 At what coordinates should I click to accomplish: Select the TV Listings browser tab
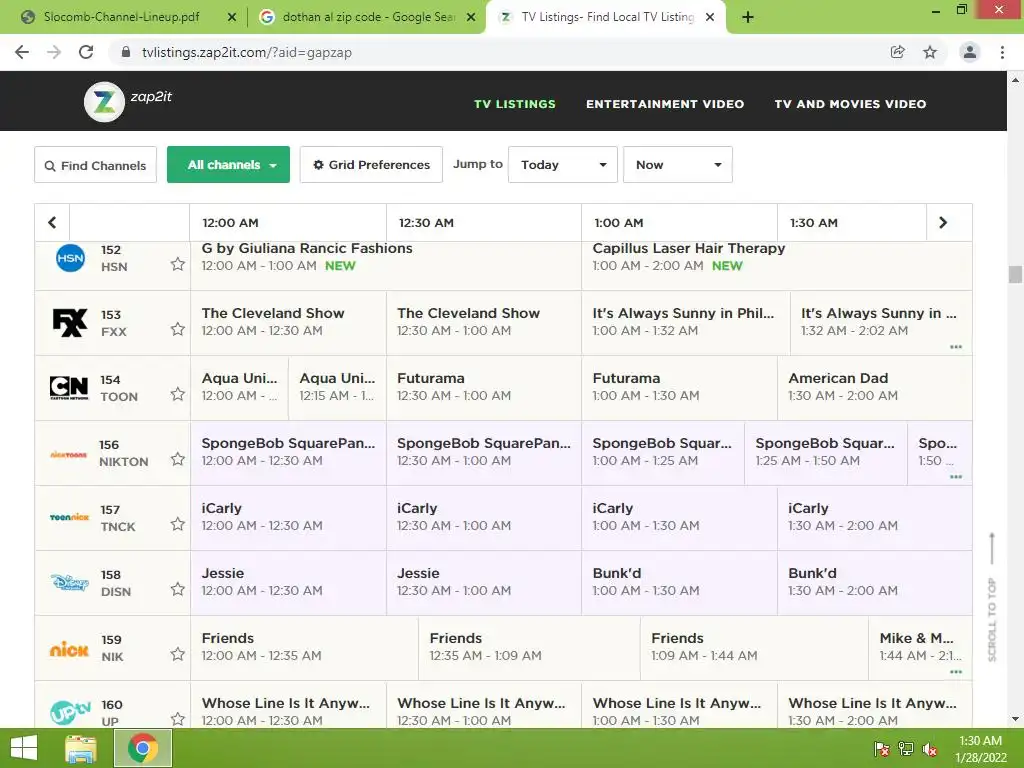point(607,17)
